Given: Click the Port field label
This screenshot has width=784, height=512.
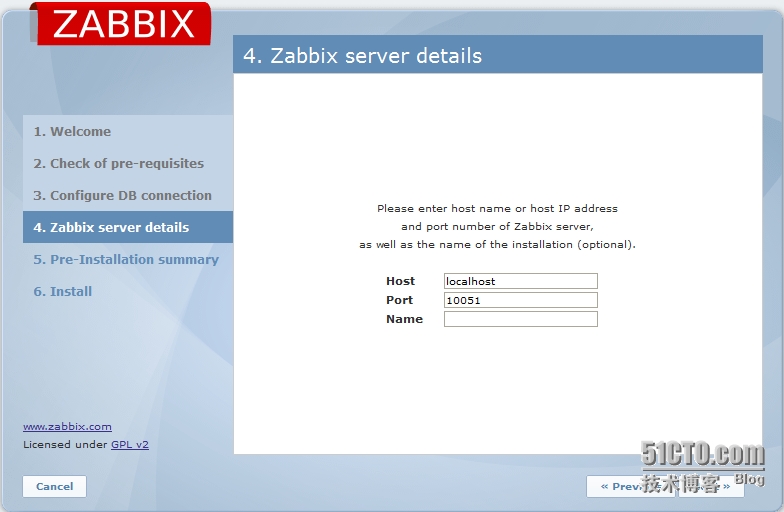Looking at the screenshot, I should (x=400, y=300).
